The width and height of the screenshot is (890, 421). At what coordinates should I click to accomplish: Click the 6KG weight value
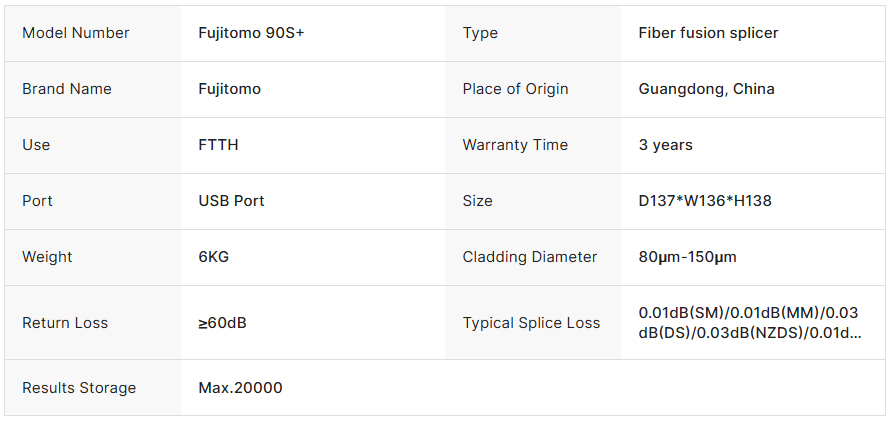coord(214,257)
